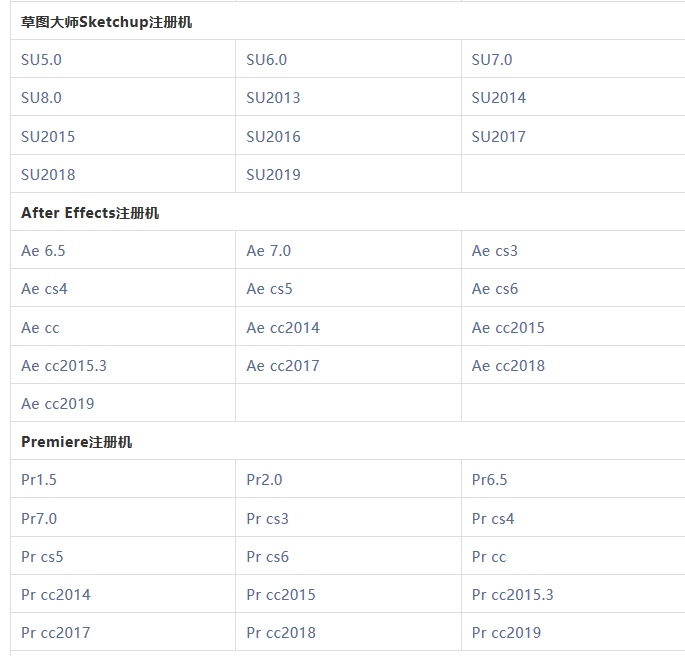Click the Ae cc2015.3 link
The height and width of the screenshot is (656, 685).
(64, 366)
